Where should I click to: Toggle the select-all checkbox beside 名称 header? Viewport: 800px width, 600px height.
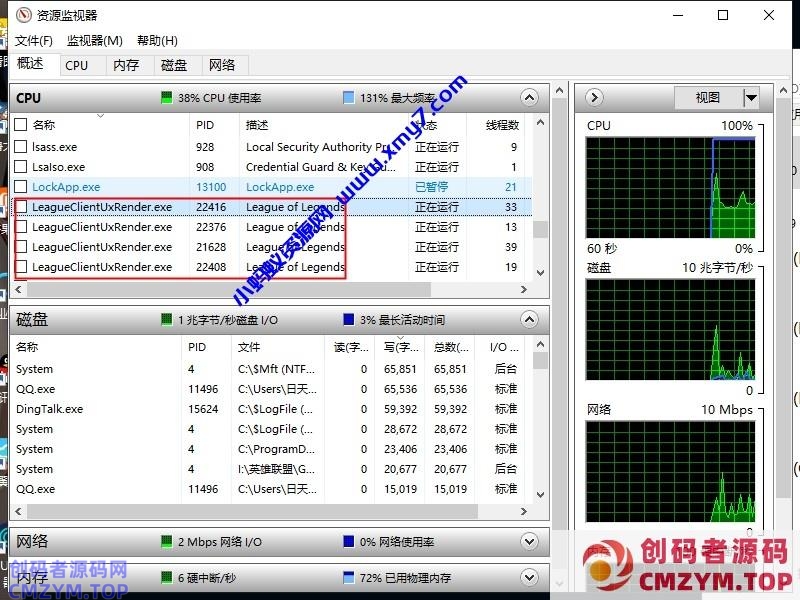point(21,125)
